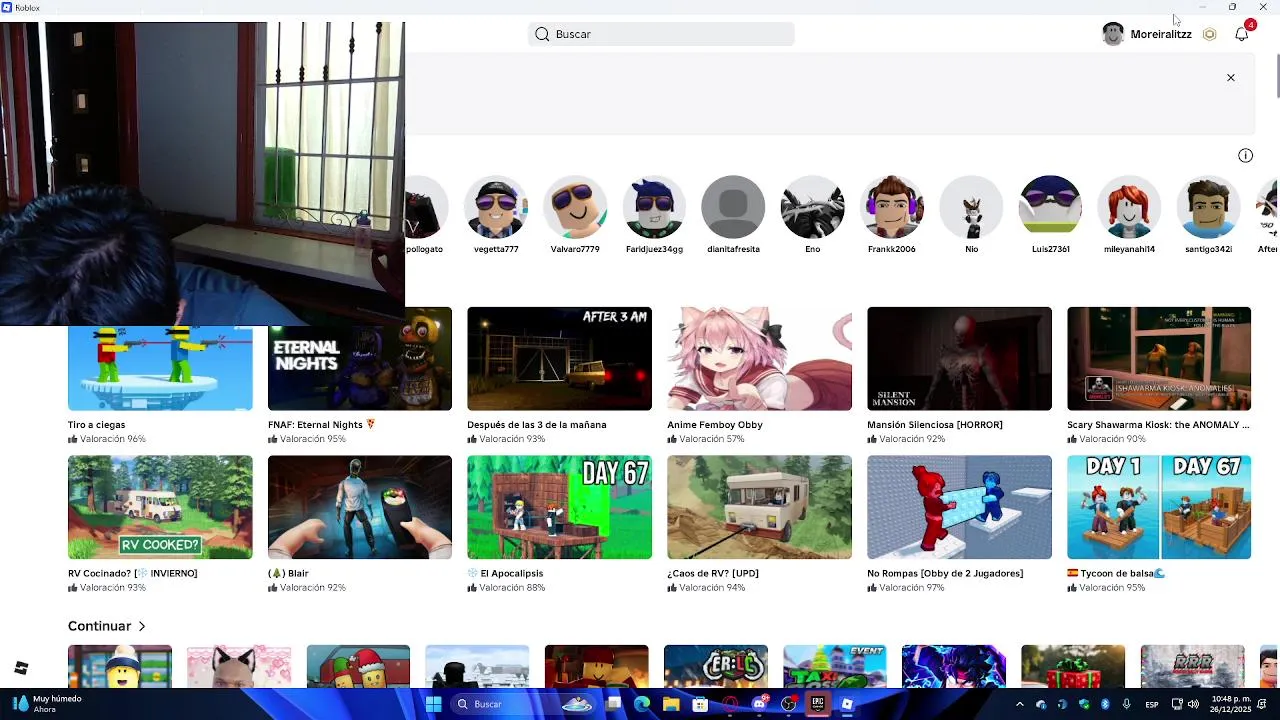Open friend dianitafresita's avatar

733,207
